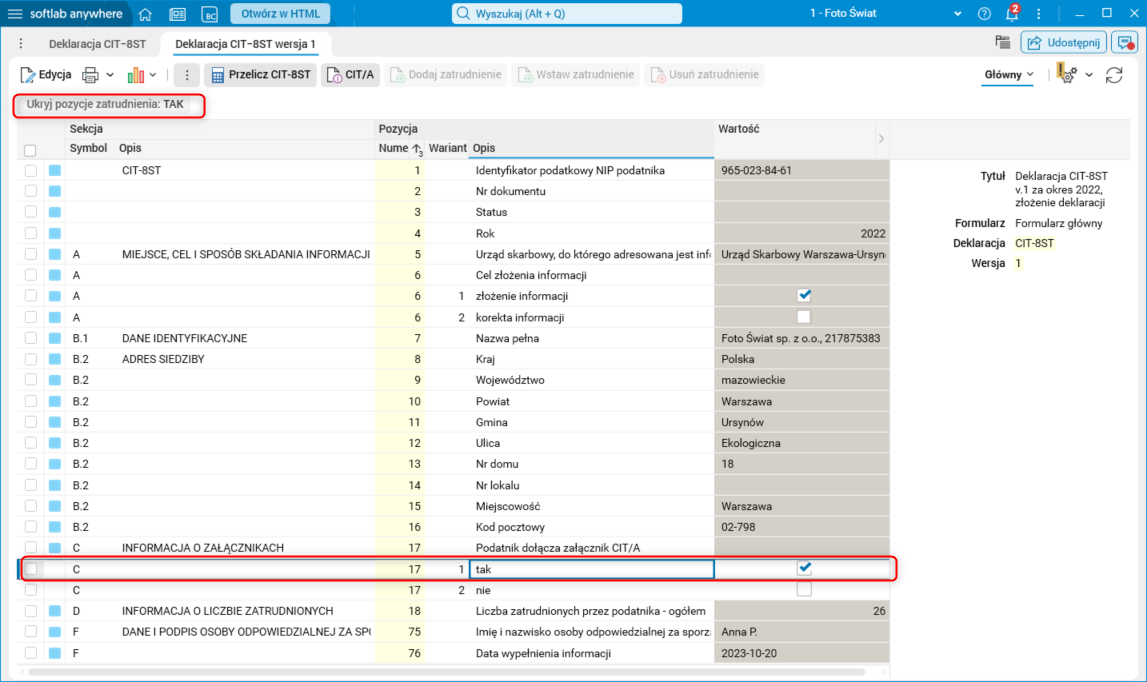Check the korekta informacji value checkbox
Viewport: 1147px width, 682px height.
(804, 317)
